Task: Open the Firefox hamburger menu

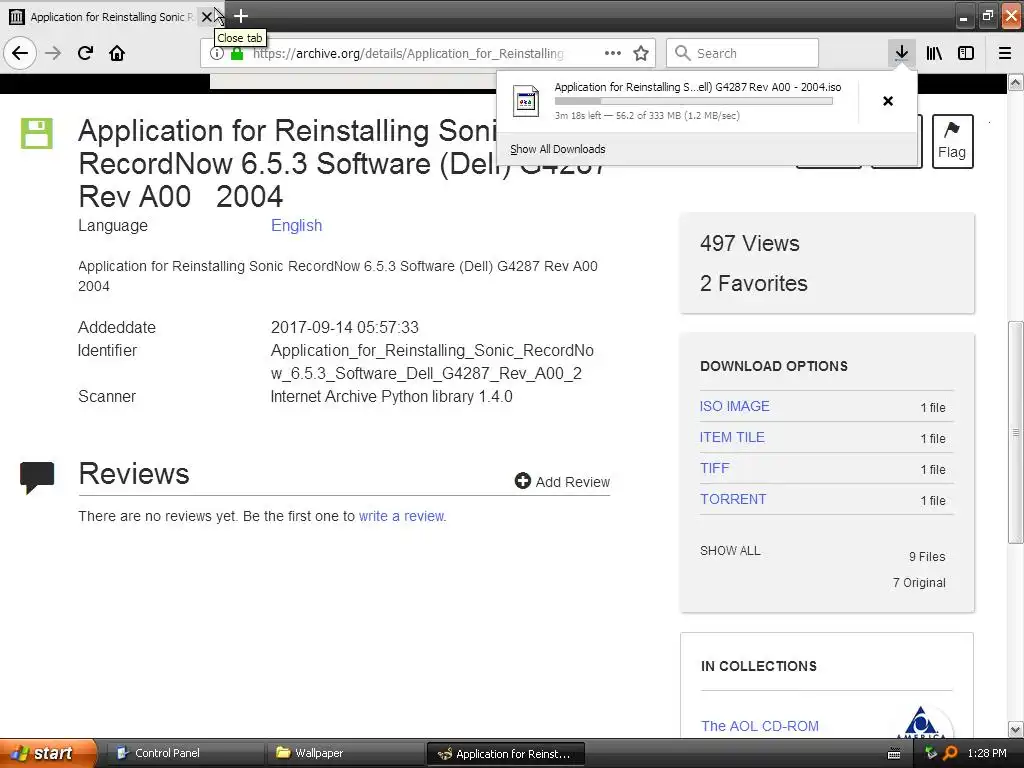Action: click(x=1005, y=53)
